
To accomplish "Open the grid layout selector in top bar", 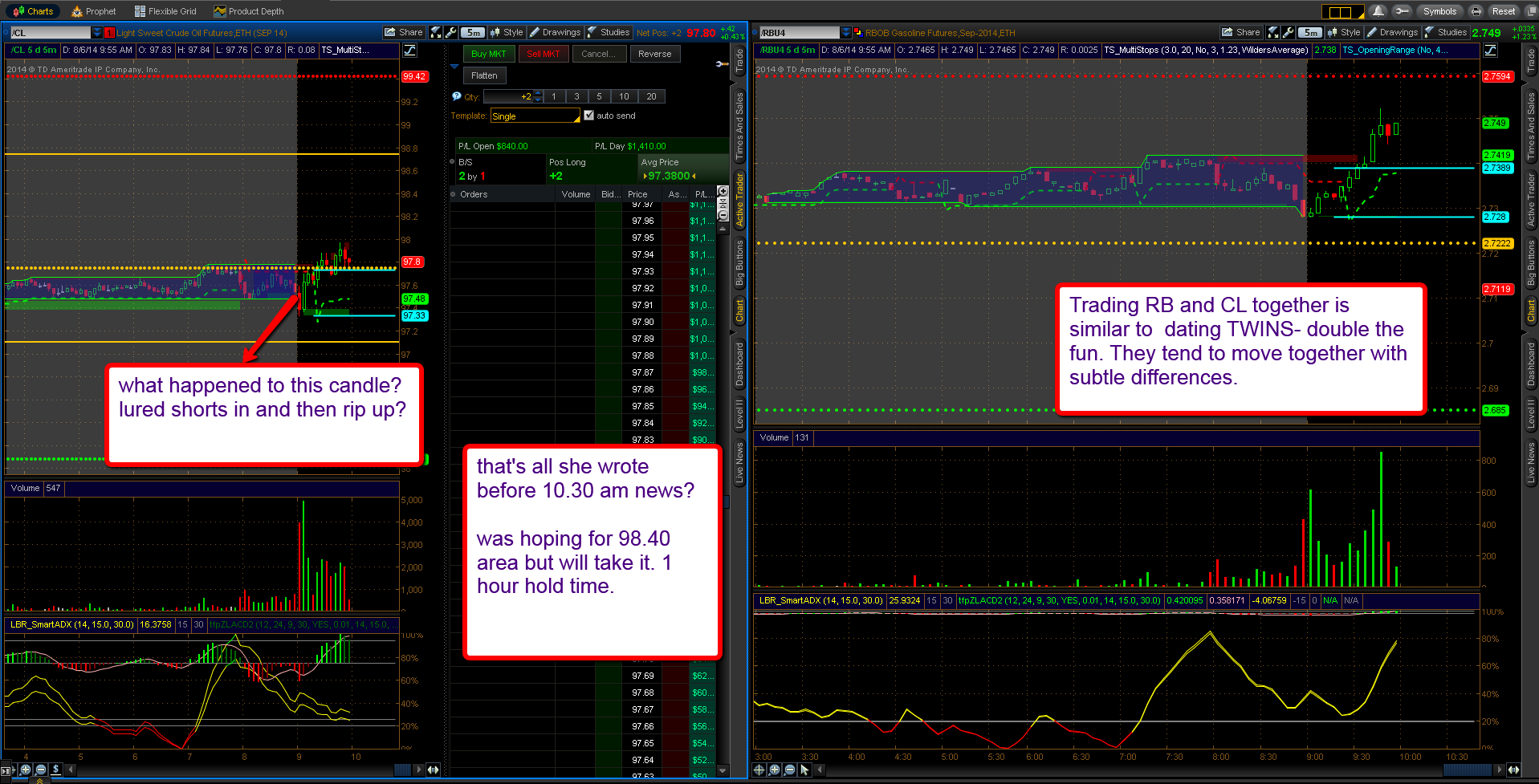I will [x=1342, y=12].
